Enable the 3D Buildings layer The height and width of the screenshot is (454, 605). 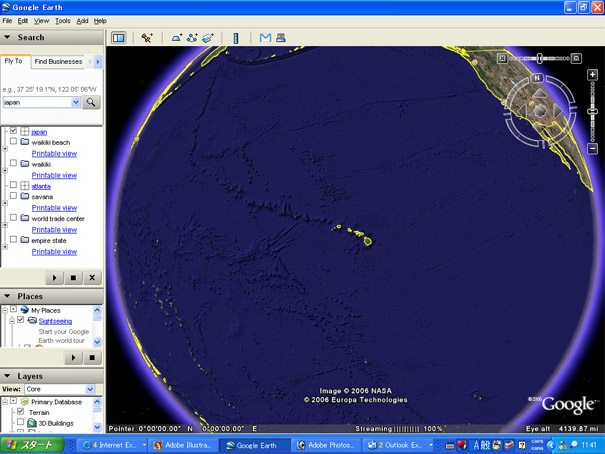click(21, 422)
